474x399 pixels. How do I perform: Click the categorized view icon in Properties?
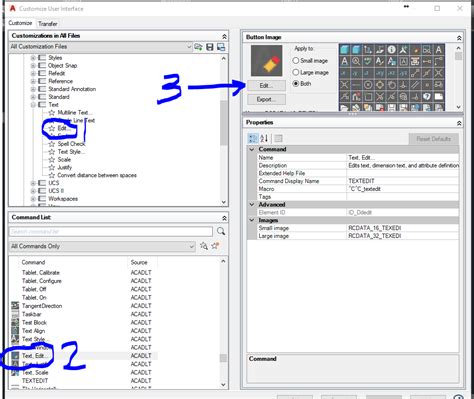(x=253, y=138)
